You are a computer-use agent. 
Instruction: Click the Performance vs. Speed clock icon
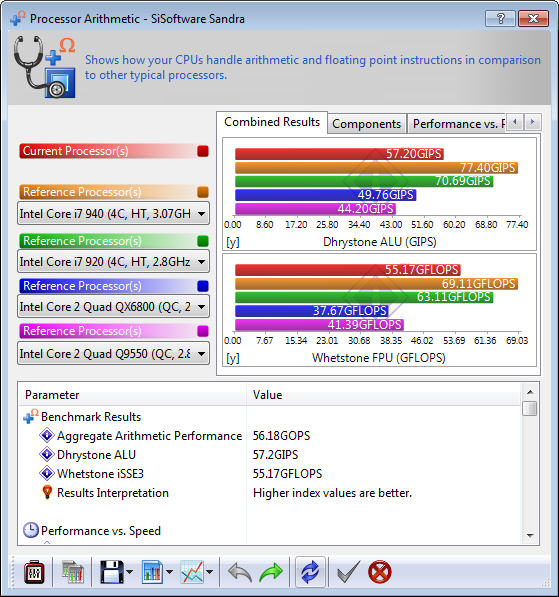(x=30, y=530)
